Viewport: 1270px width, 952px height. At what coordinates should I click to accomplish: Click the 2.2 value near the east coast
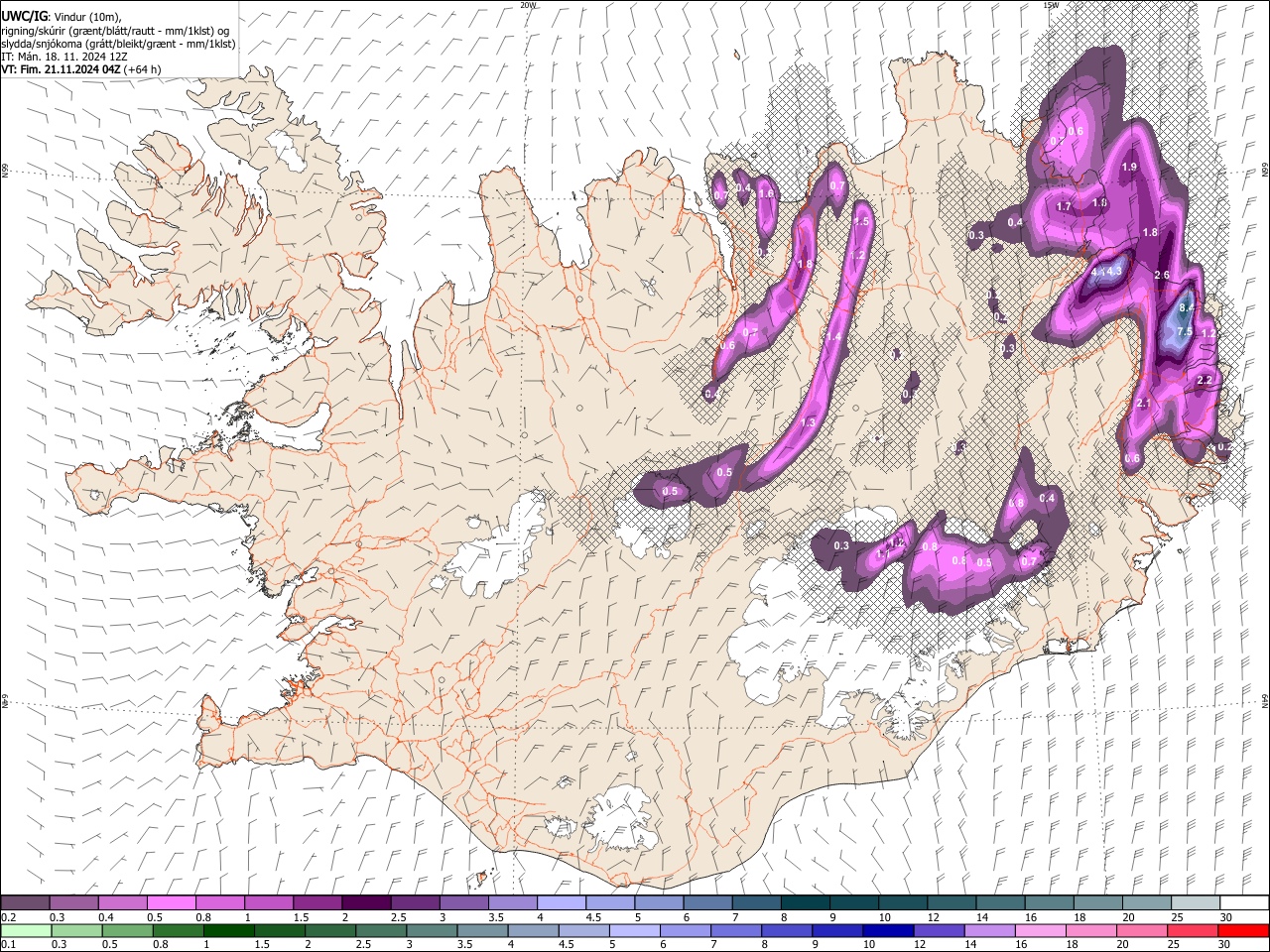coord(1206,381)
